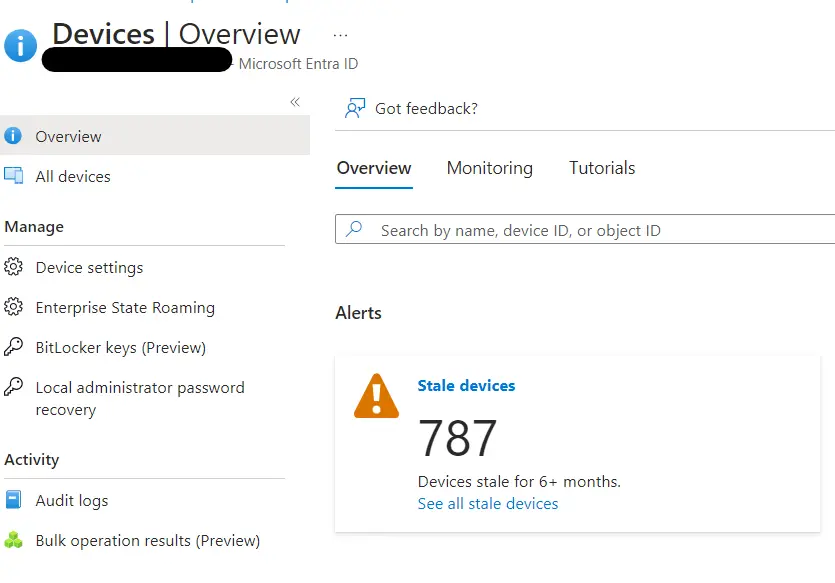Click the Got feedback person icon
The width and height of the screenshot is (835, 583).
(354, 109)
